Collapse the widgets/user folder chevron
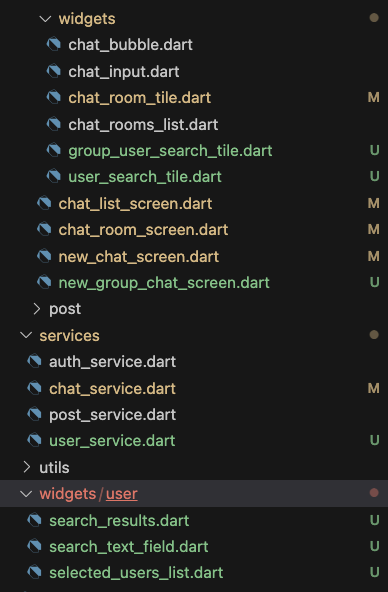This screenshot has width=388, height=592. 26,493
